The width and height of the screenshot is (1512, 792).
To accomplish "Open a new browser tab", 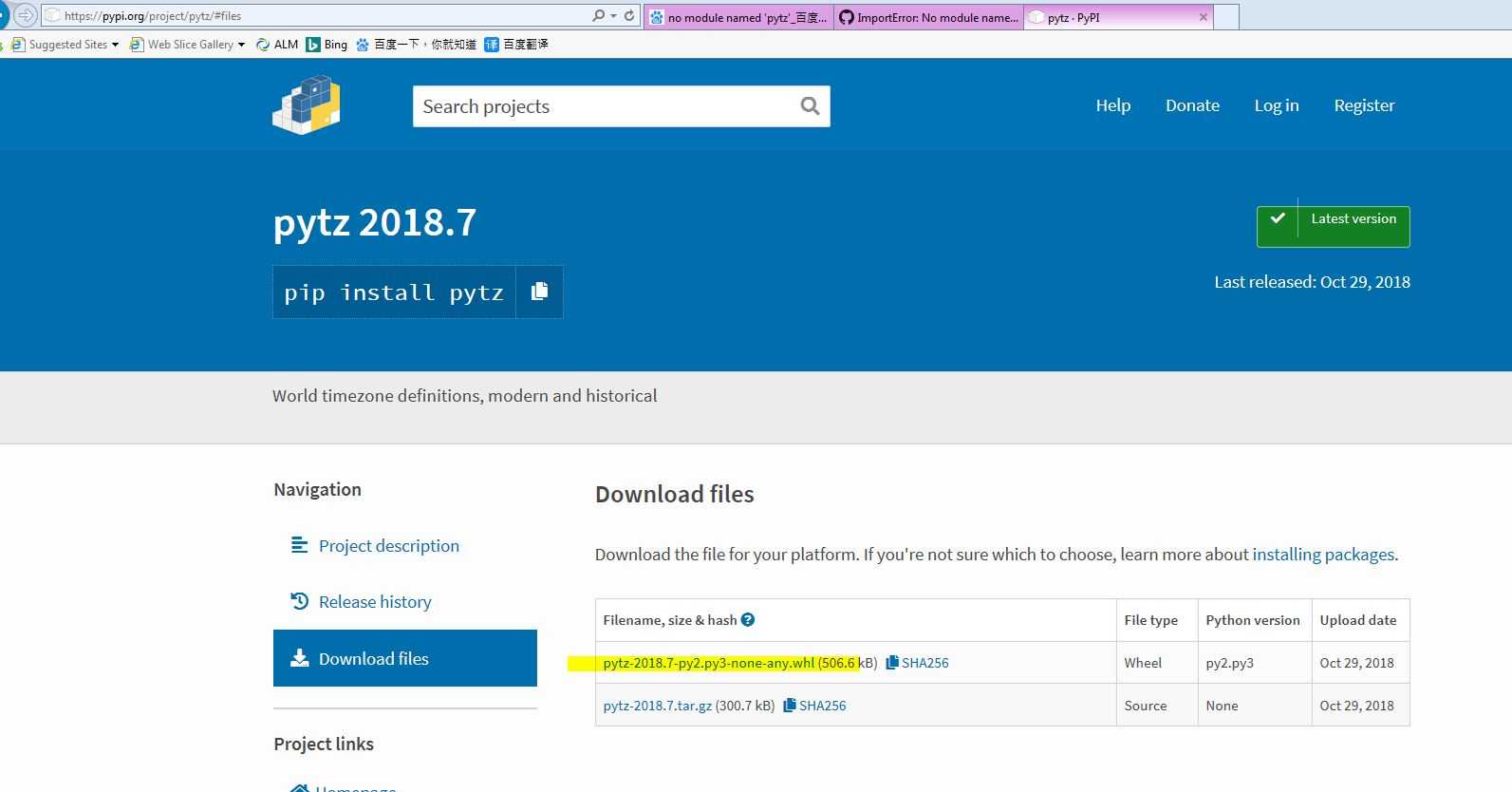I will [x=1226, y=17].
